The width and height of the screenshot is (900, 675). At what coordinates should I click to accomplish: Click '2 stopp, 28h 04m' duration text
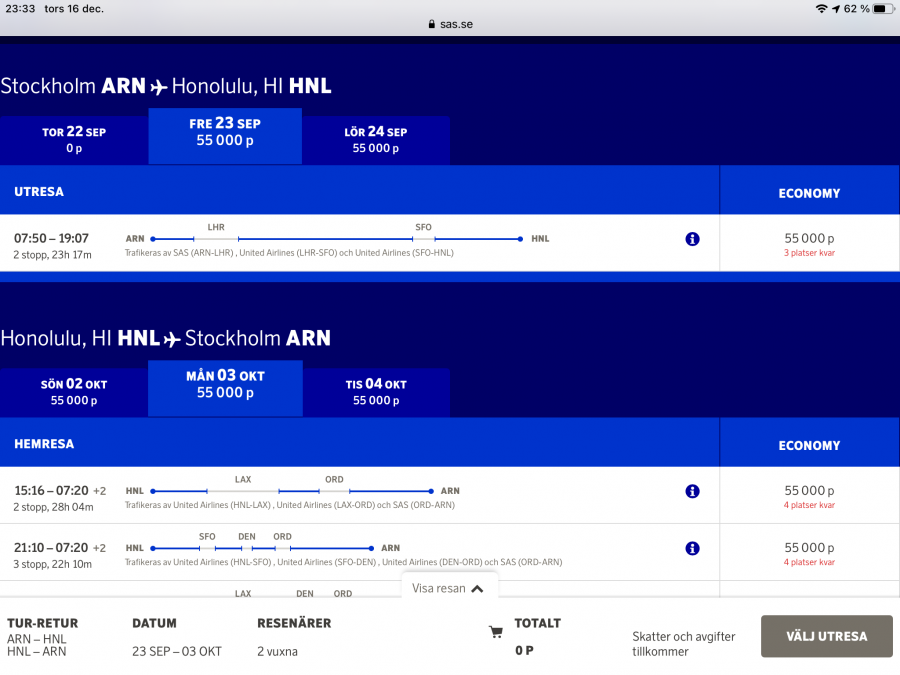53,507
